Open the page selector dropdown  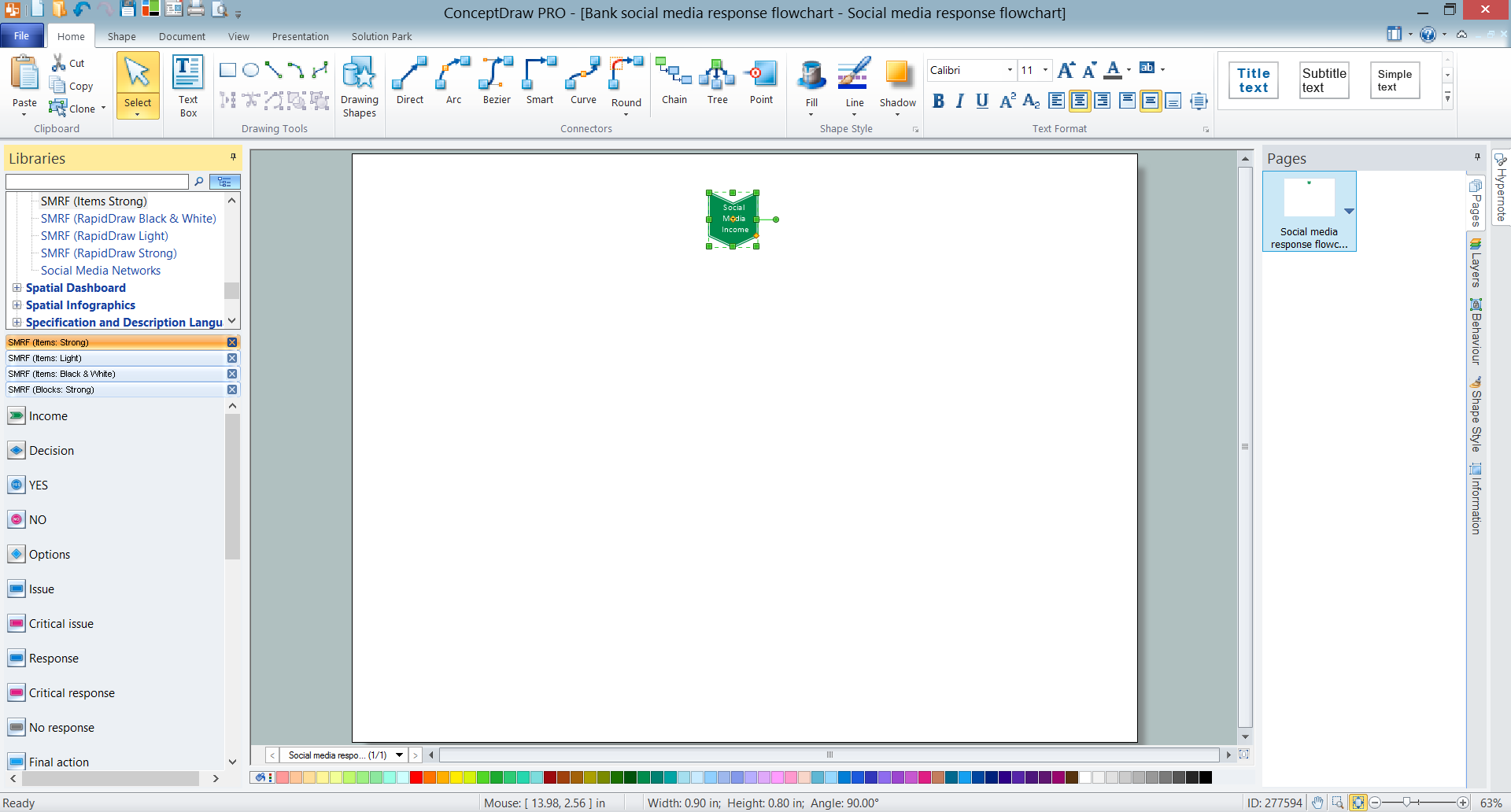pyautogui.click(x=399, y=755)
